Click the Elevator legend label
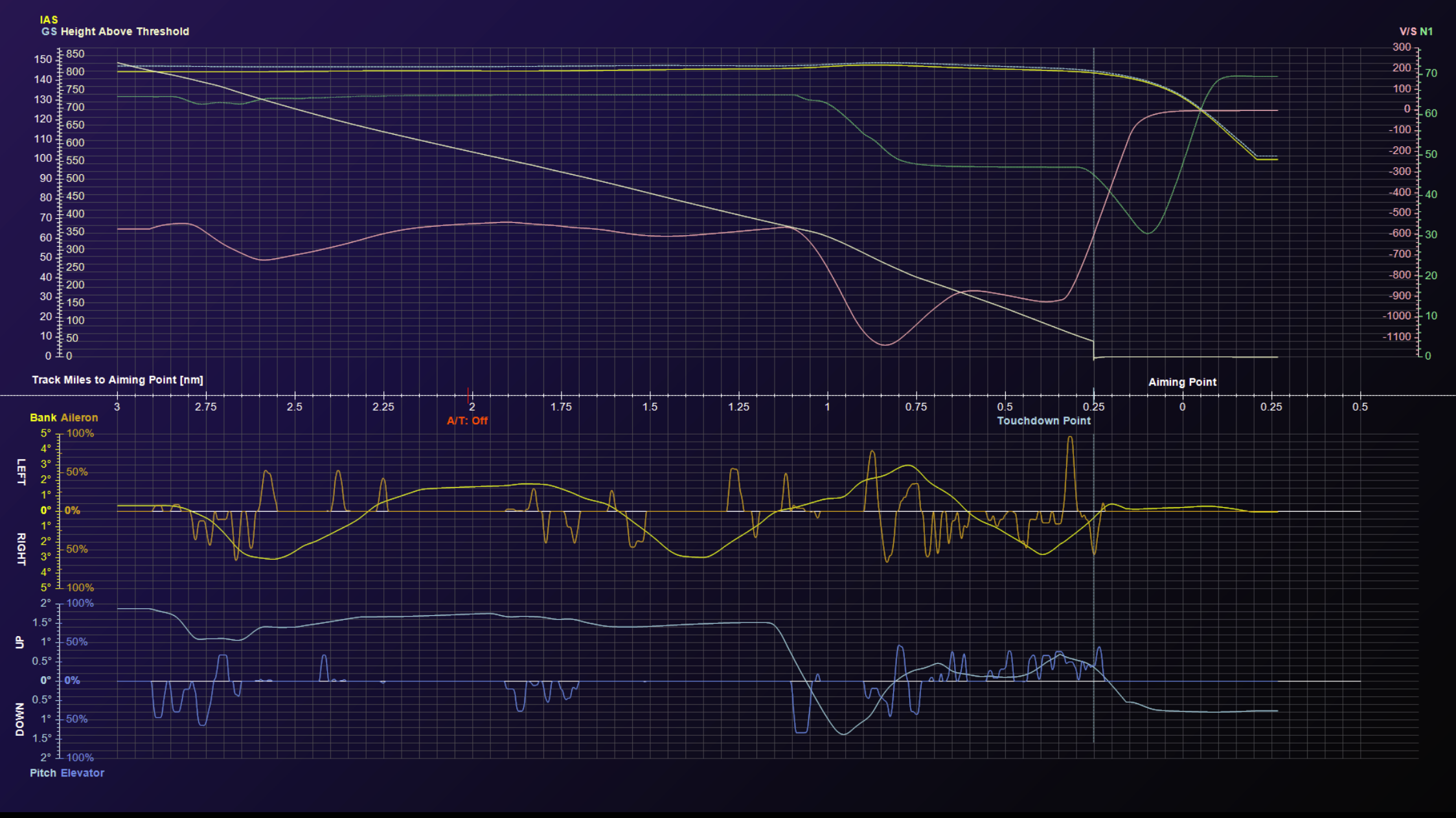Viewport: 1456px width, 818px height. point(82,773)
